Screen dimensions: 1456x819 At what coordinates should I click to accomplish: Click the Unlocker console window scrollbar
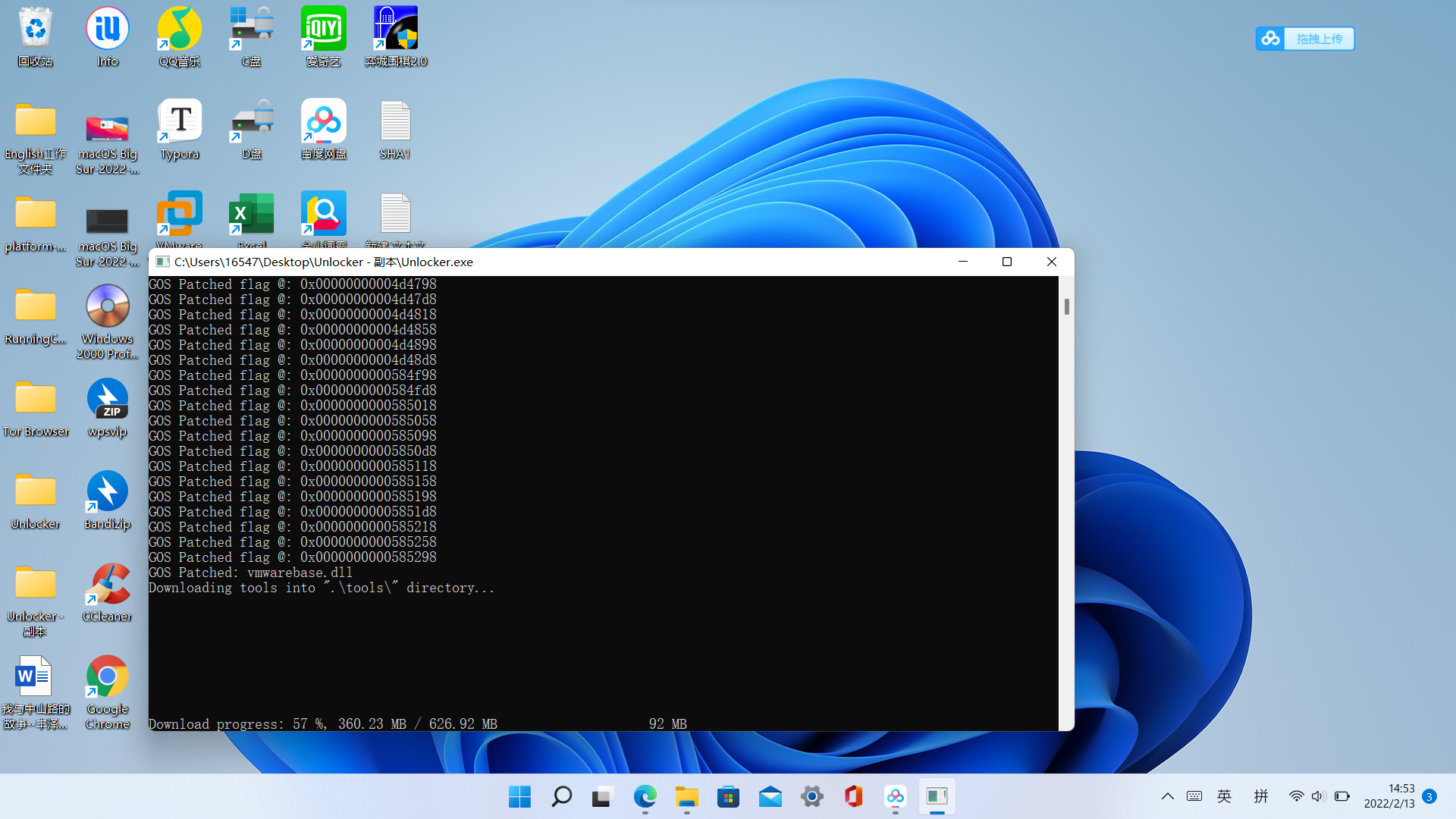pyautogui.click(x=1066, y=307)
